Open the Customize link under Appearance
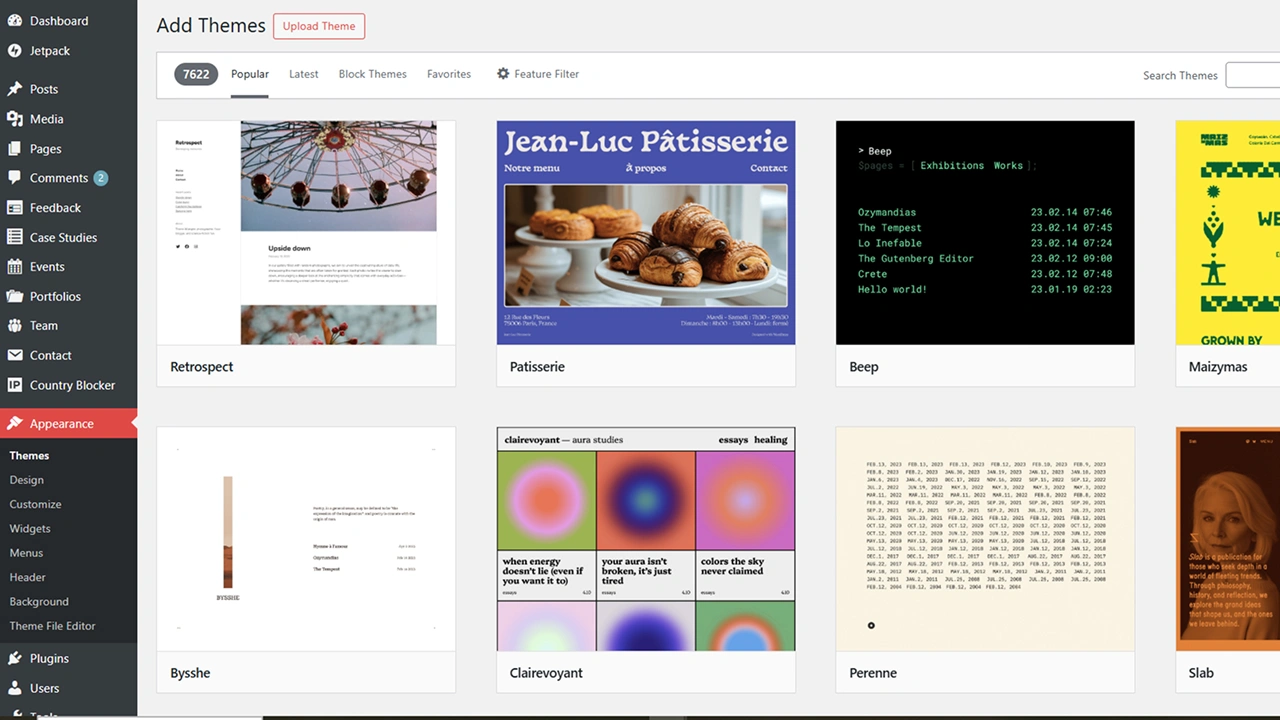This screenshot has width=1280, height=720. tap(35, 504)
